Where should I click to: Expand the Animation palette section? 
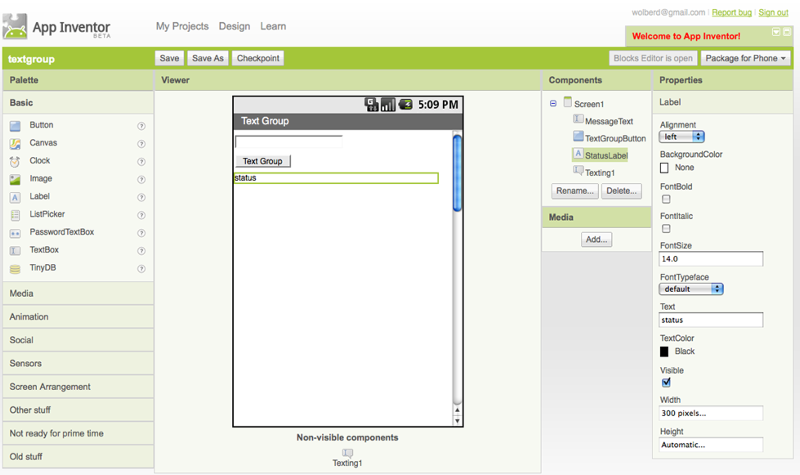click(x=78, y=317)
